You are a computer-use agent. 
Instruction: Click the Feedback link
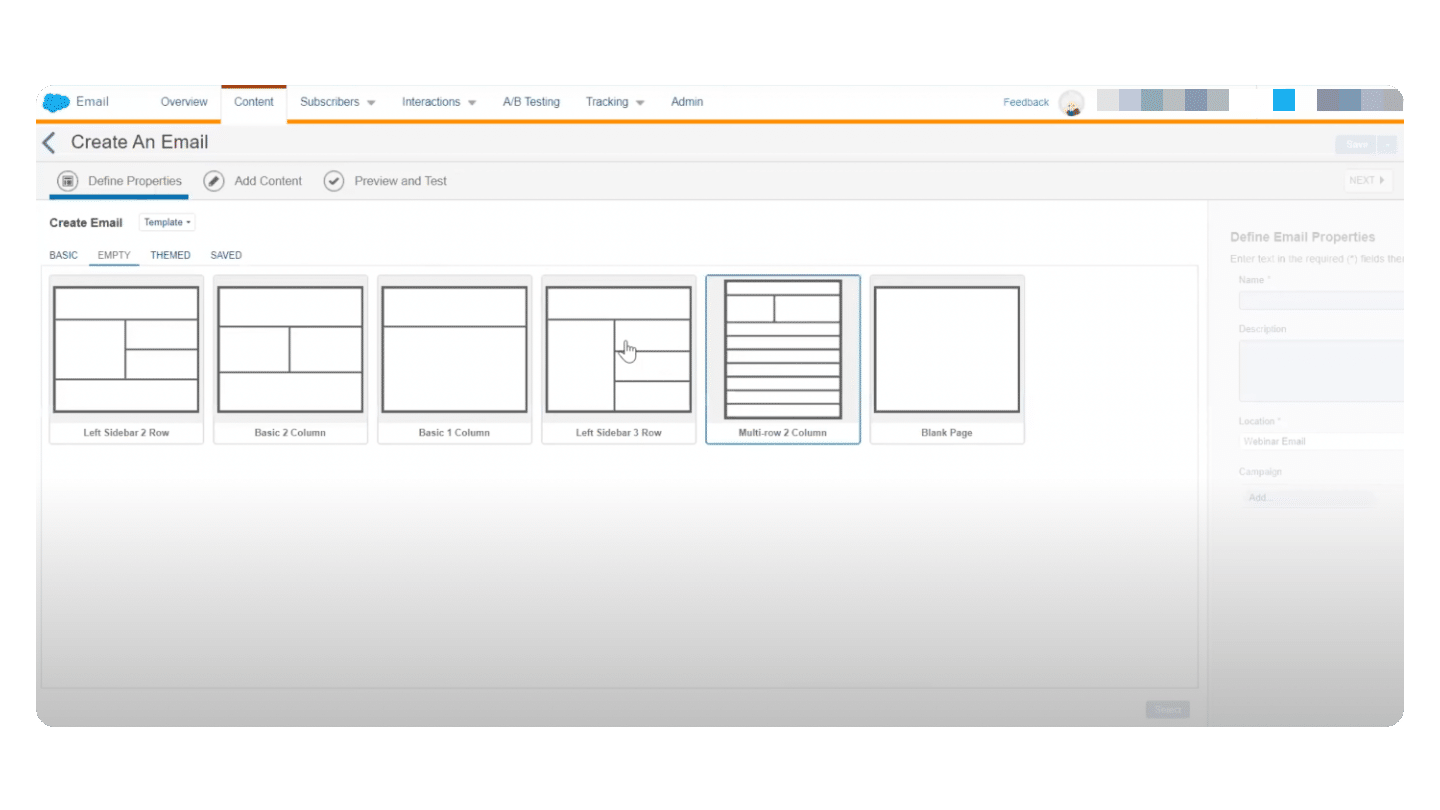click(1026, 102)
